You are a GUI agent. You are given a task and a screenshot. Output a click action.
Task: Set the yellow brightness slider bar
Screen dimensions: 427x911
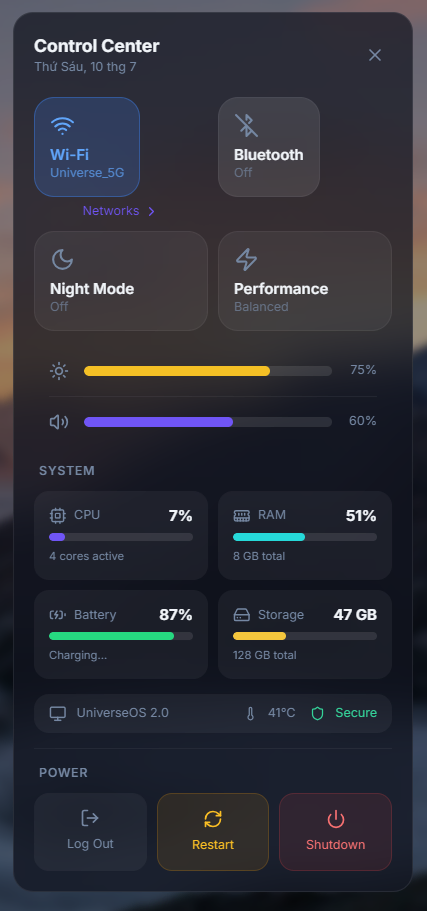click(208, 371)
